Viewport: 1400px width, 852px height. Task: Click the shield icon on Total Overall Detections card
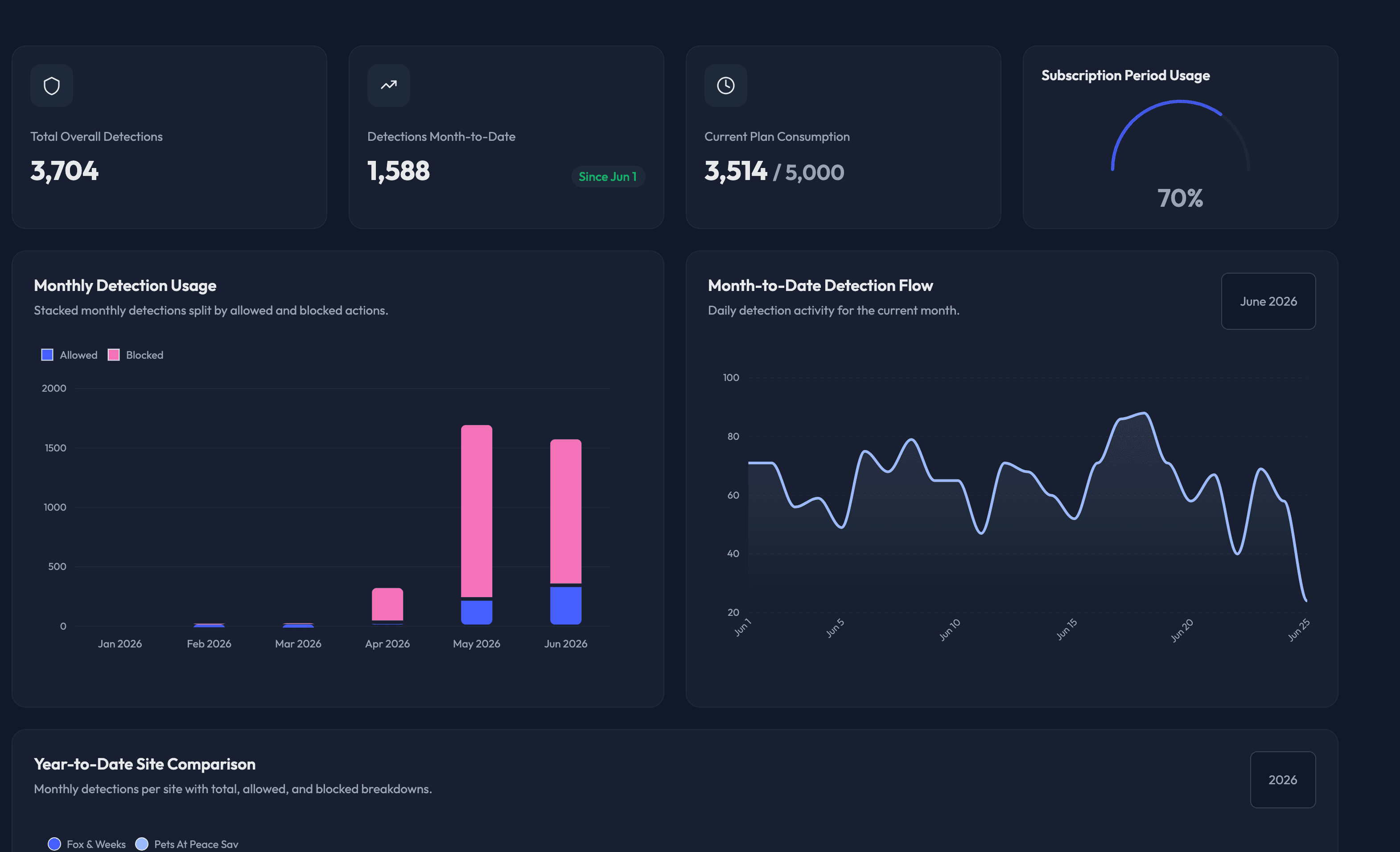[52, 86]
